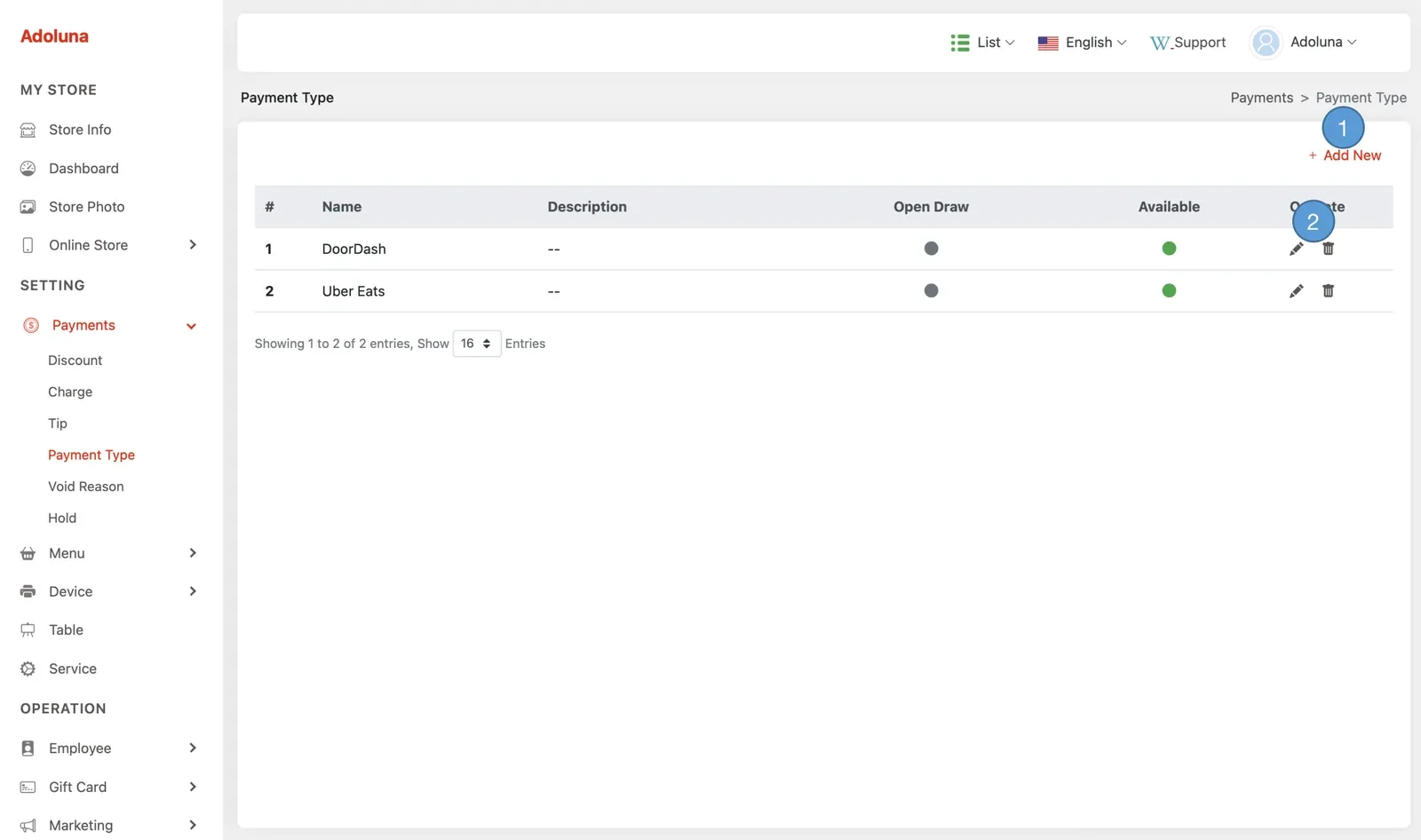
Task: Sort by the Name column header
Action: (x=342, y=207)
